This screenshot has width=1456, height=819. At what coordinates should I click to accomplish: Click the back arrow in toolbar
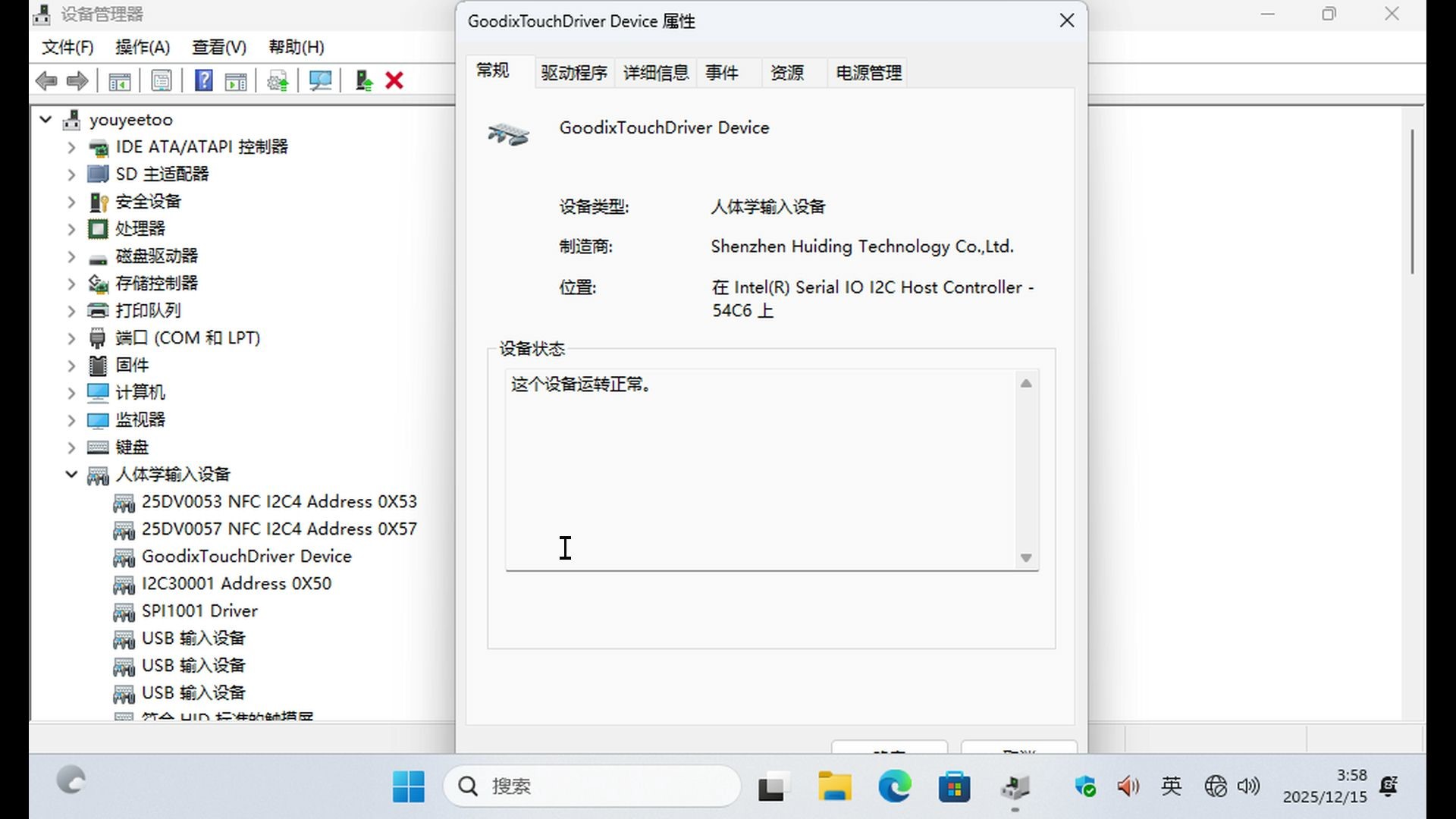click(x=45, y=80)
